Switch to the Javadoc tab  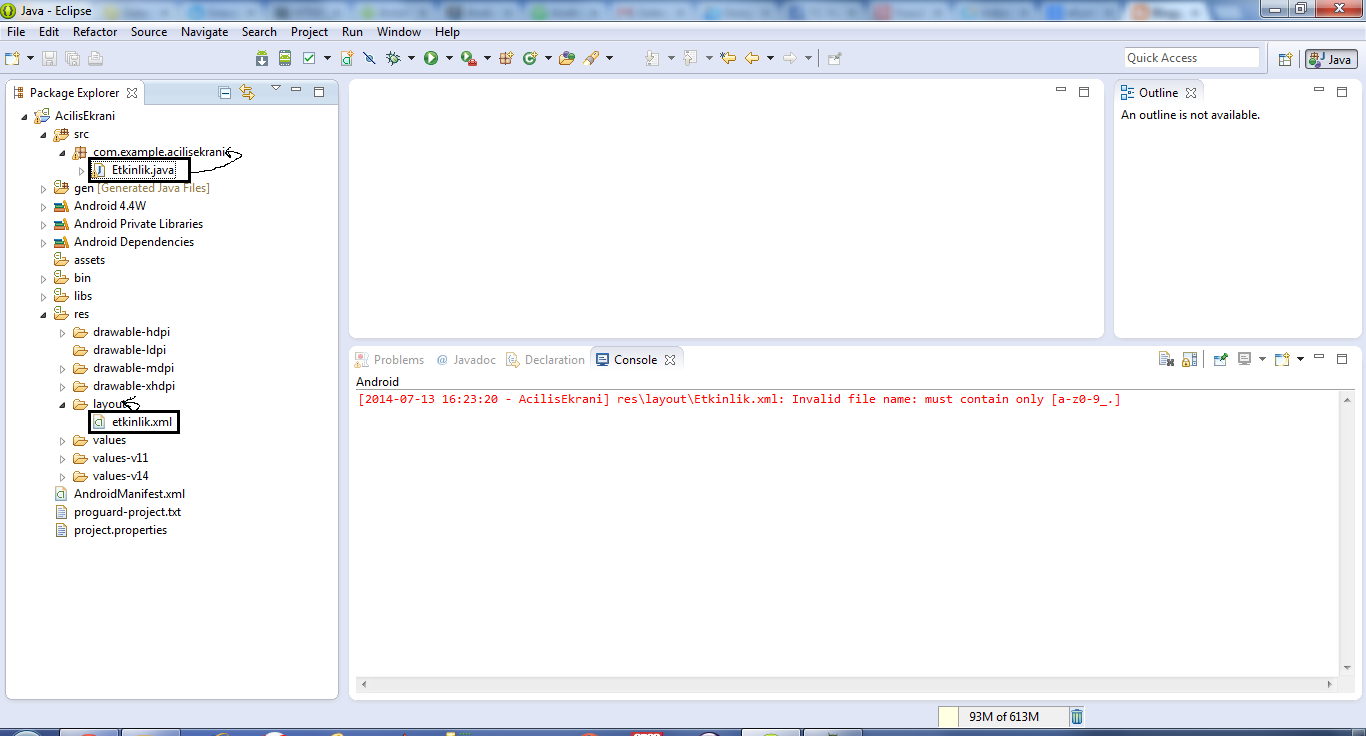pyautogui.click(x=466, y=360)
